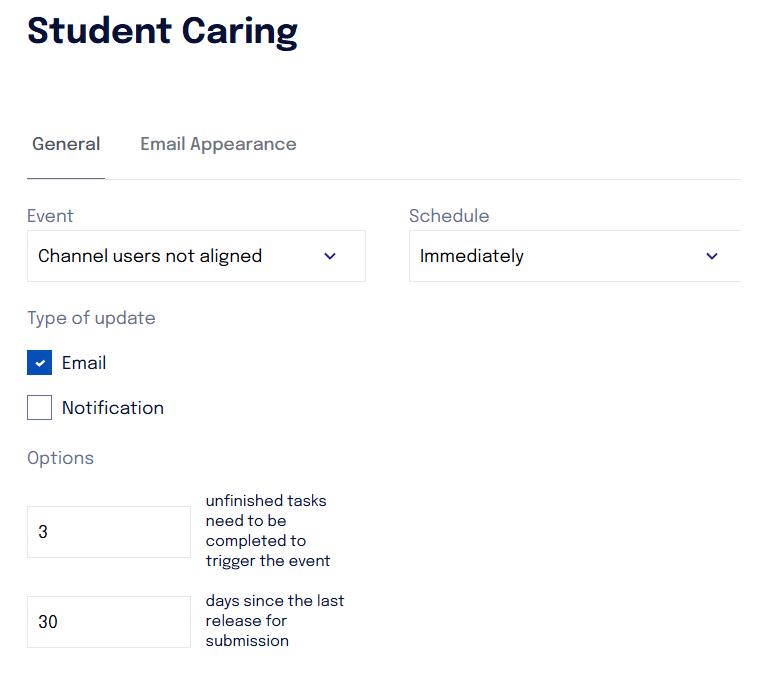
Task: Click the chevron arrow in the Schedule field
Action: point(711,256)
